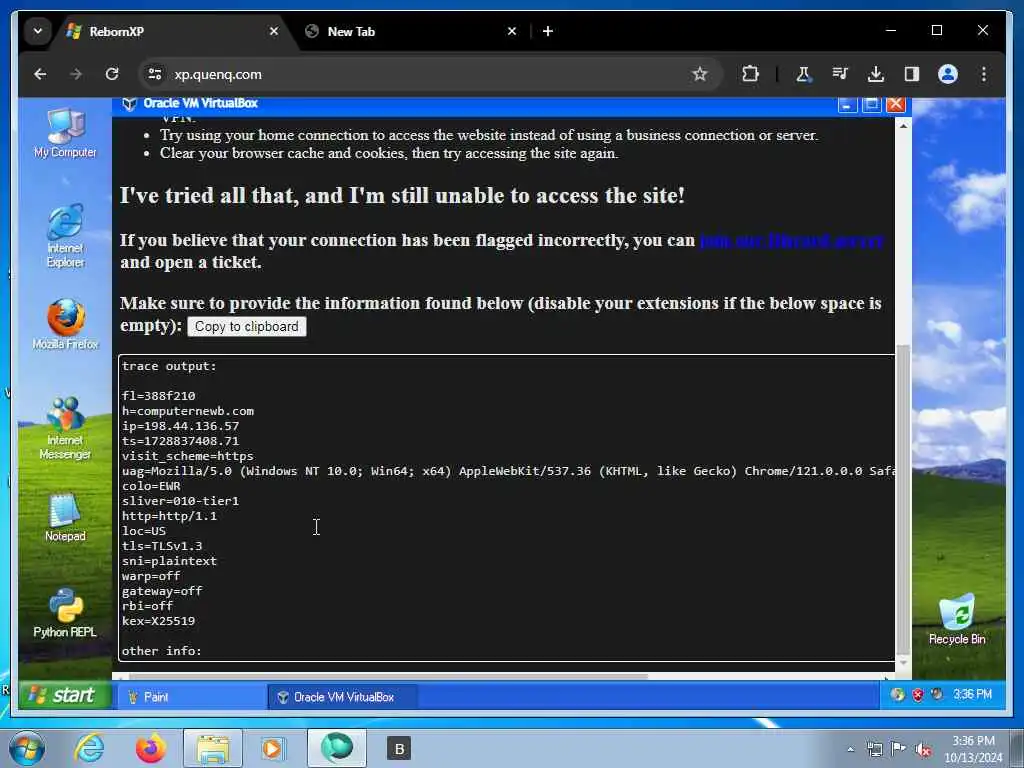
Task: Click text line colo=EWR
Action: (151, 486)
